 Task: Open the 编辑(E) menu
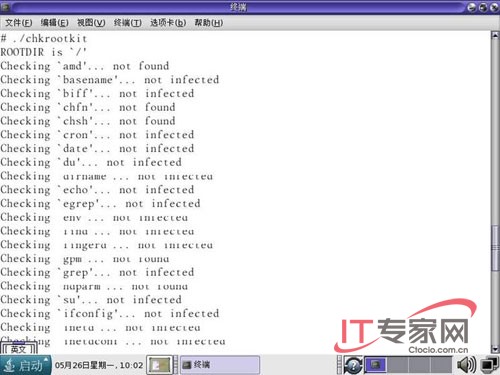coord(55,23)
